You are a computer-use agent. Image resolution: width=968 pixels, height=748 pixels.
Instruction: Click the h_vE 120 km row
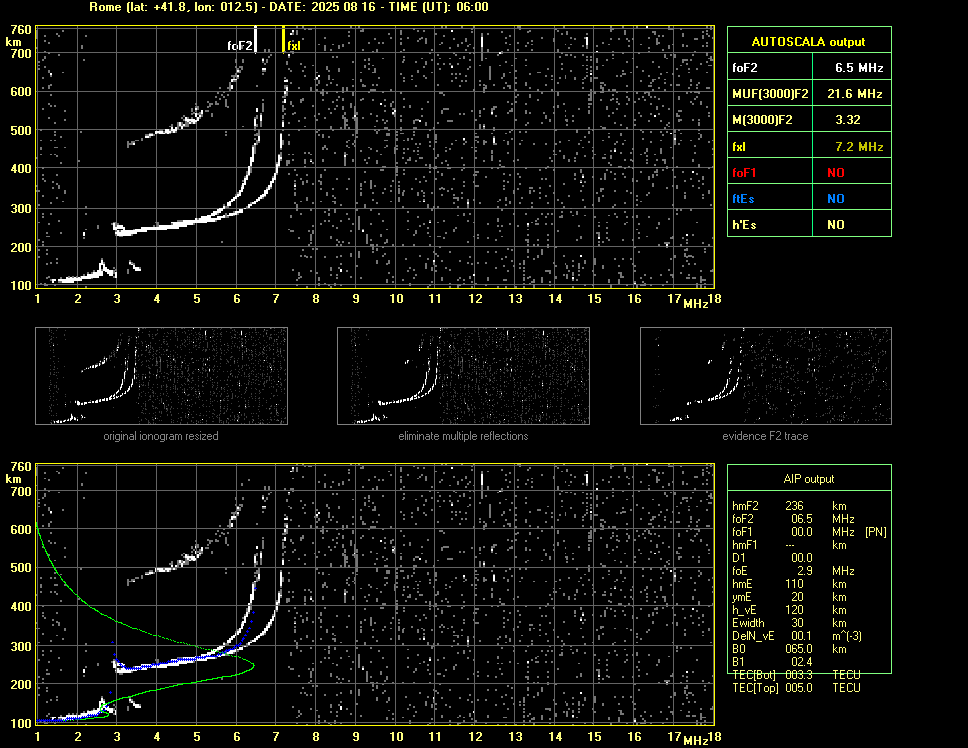[x=789, y=610]
